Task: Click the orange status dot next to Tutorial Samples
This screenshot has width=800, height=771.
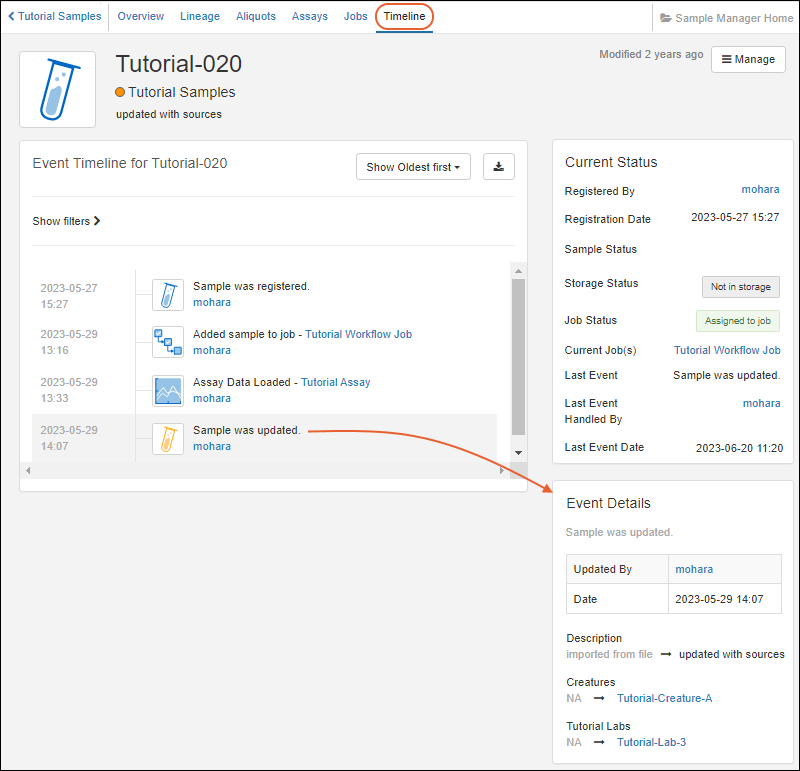Action: point(121,92)
